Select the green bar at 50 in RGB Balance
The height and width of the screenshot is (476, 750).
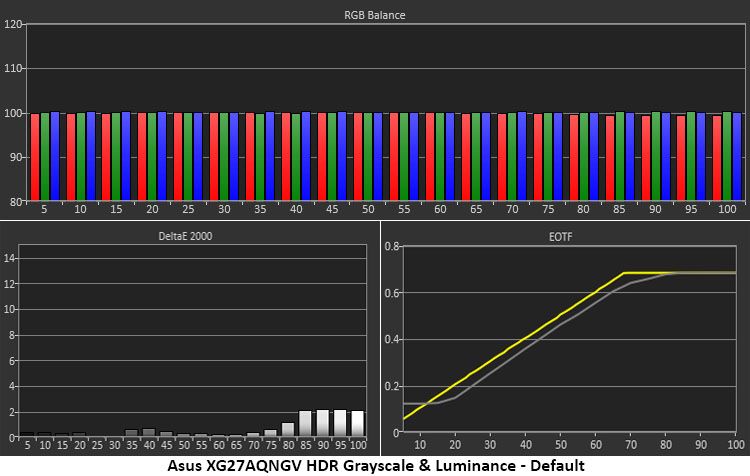[368, 156]
